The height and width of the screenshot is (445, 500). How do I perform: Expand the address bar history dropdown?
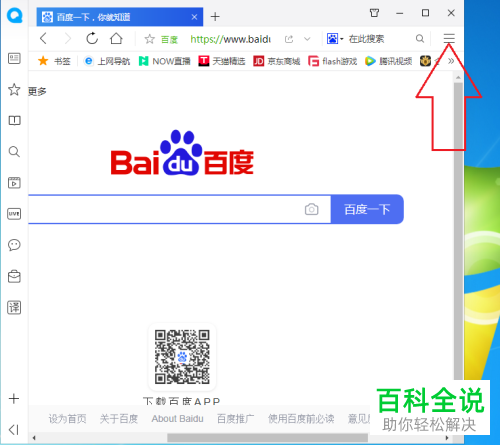(307, 39)
